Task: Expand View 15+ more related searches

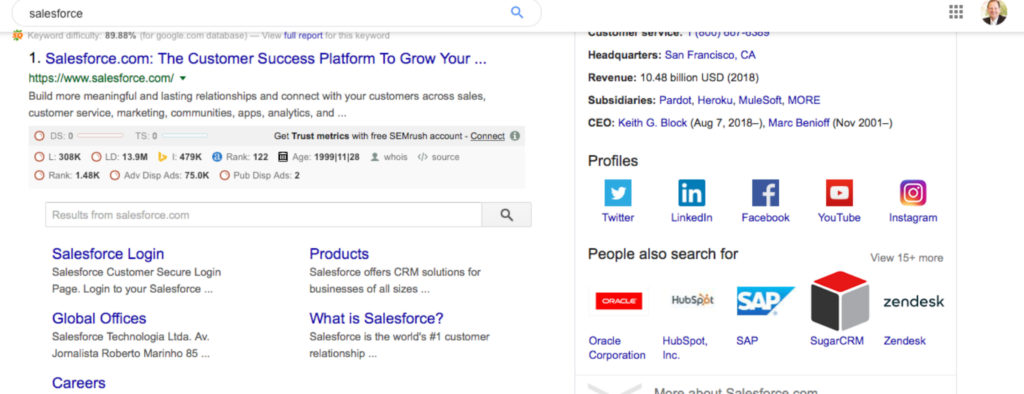Action: point(906,258)
